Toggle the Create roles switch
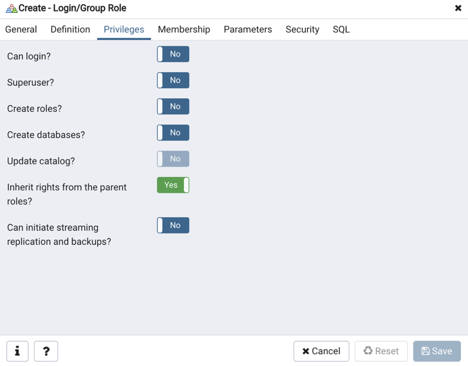Viewport: 468px width, 366px height. coord(173,106)
